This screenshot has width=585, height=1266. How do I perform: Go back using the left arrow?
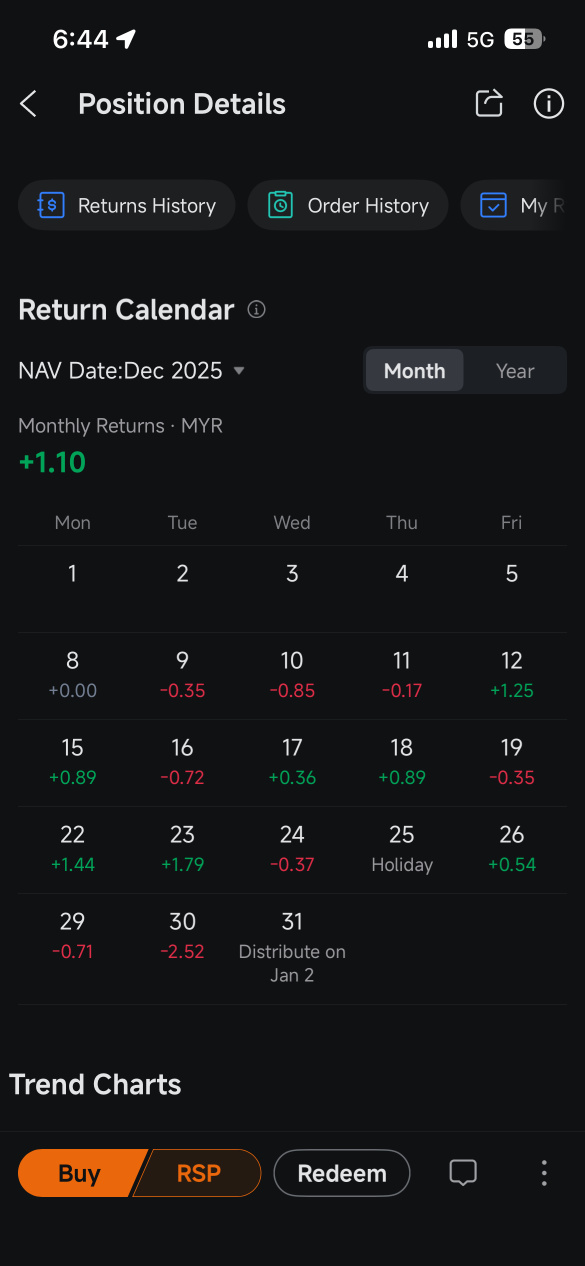coord(28,104)
